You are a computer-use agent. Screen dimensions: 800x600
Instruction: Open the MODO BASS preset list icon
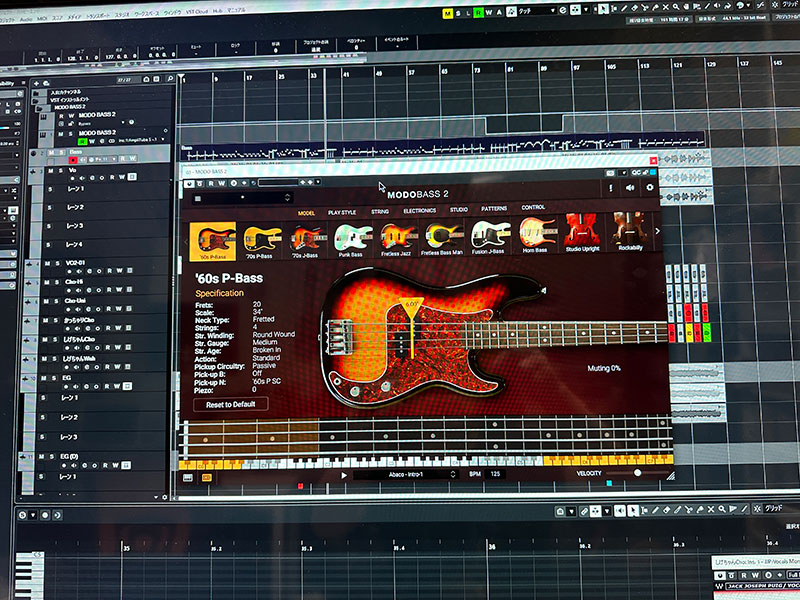point(198,198)
